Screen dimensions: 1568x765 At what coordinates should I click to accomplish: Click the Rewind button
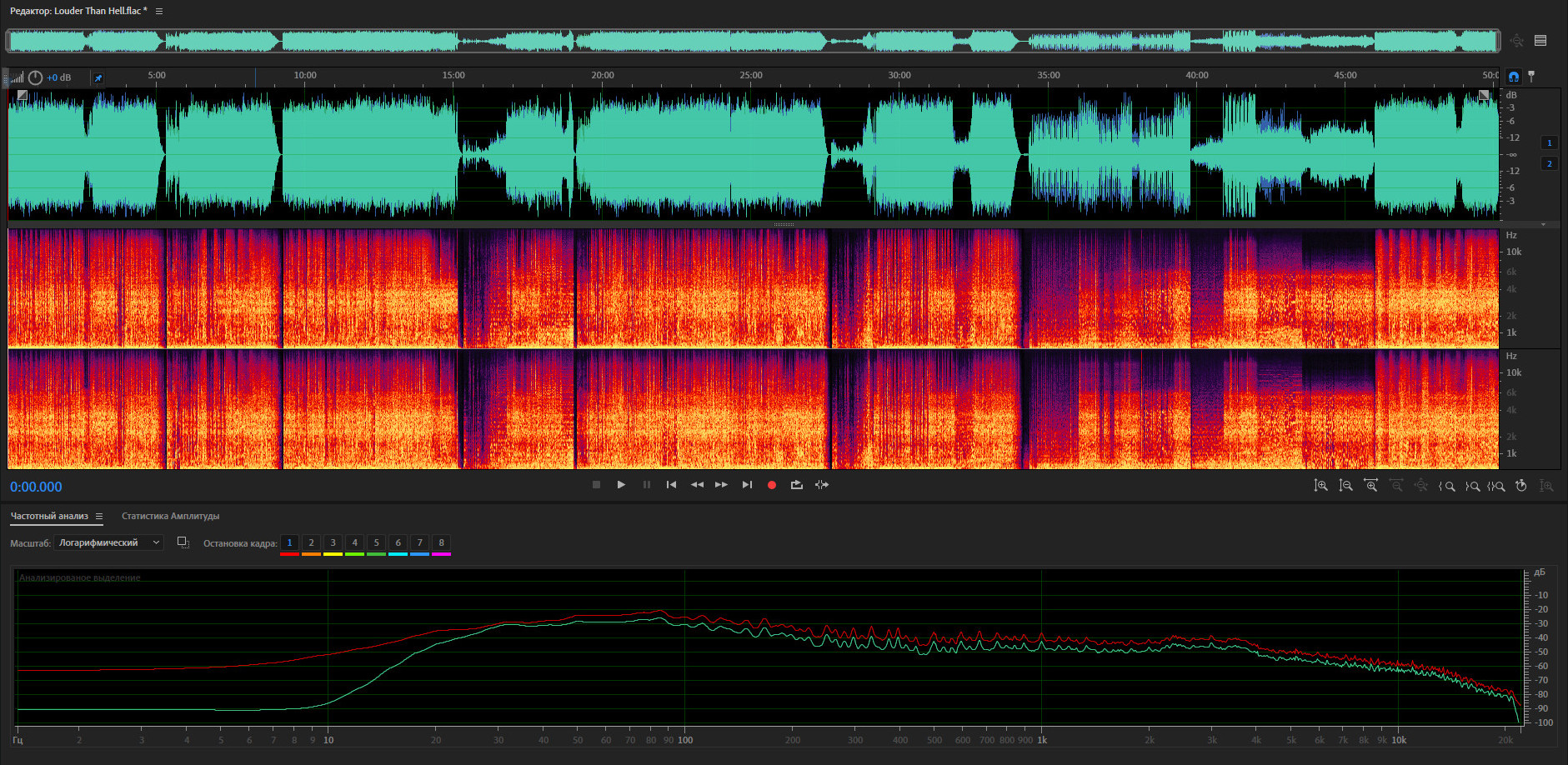[697, 485]
